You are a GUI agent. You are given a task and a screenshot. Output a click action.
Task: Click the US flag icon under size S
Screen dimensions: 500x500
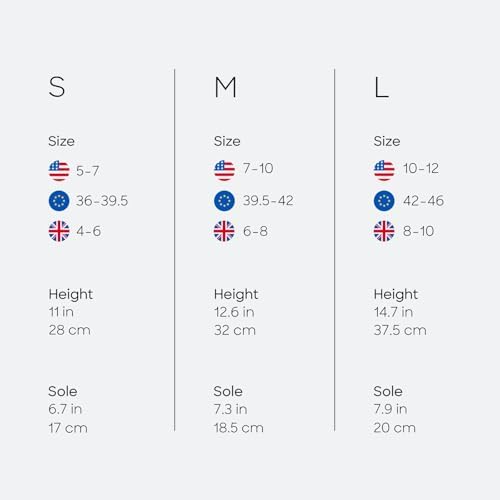pos(59,171)
